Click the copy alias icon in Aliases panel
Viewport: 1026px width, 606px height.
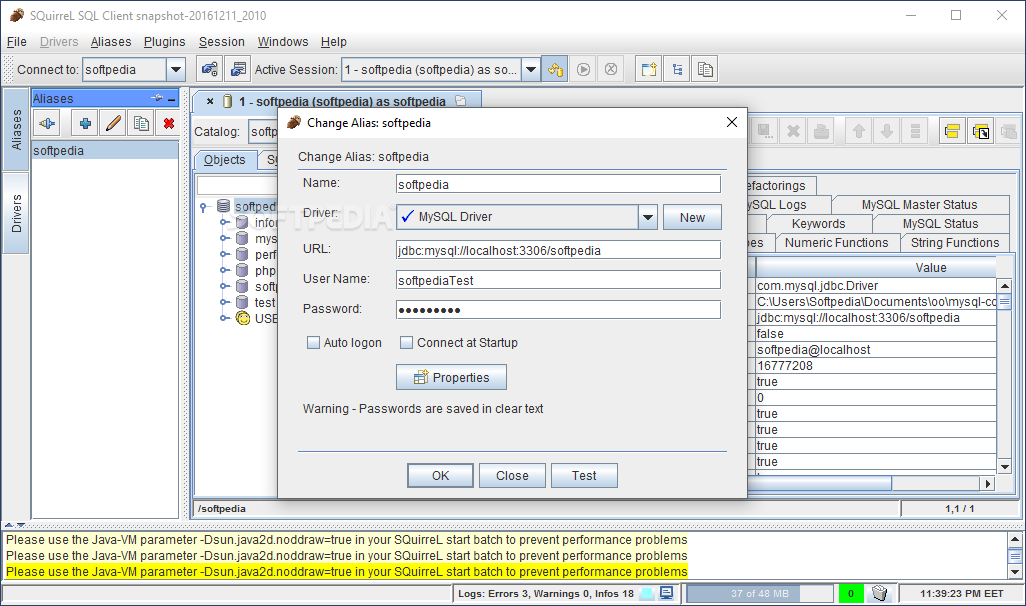point(141,123)
